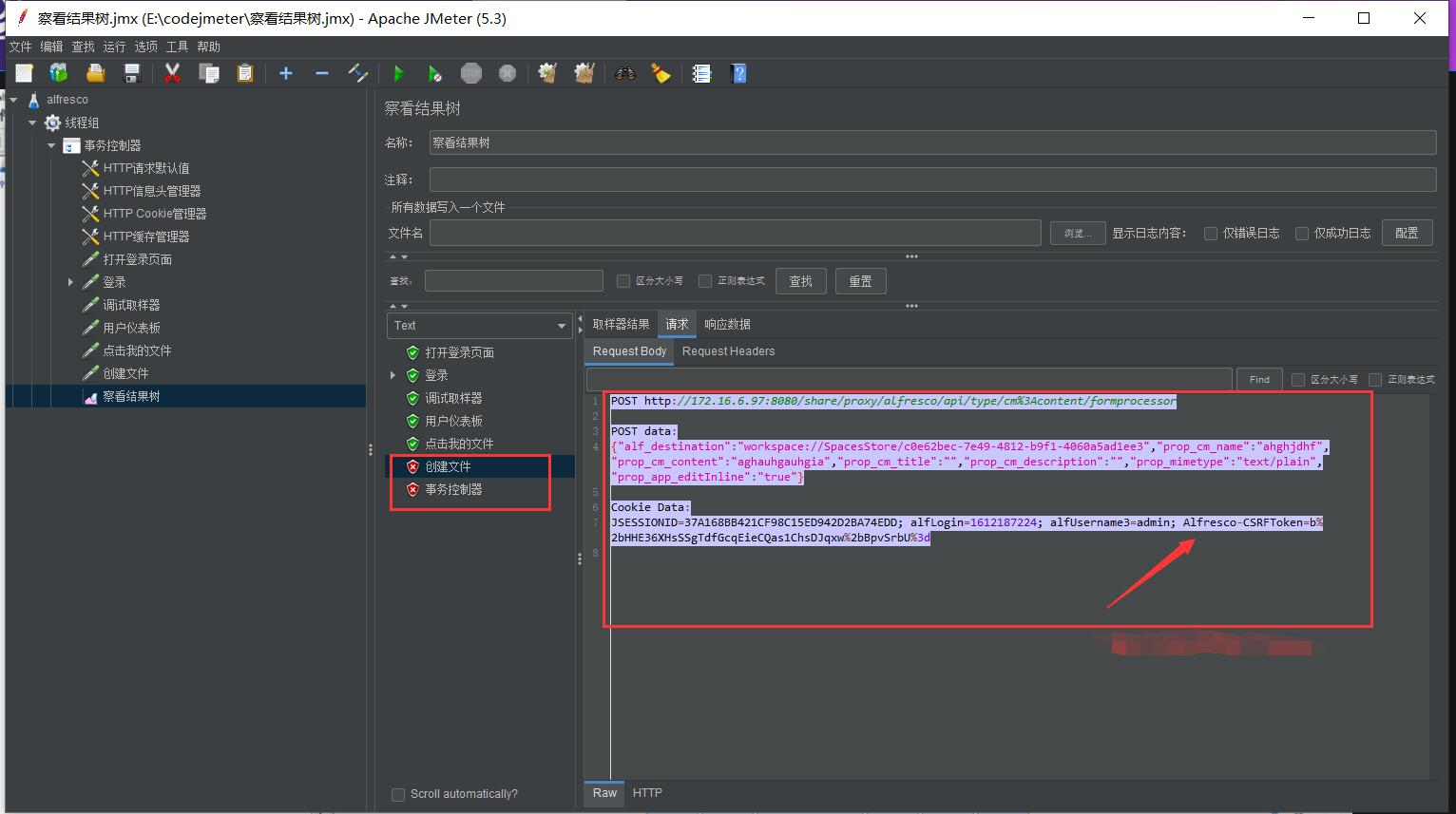1456x814 pixels.
Task: Switch to the Request Headers tab
Action: point(728,351)
